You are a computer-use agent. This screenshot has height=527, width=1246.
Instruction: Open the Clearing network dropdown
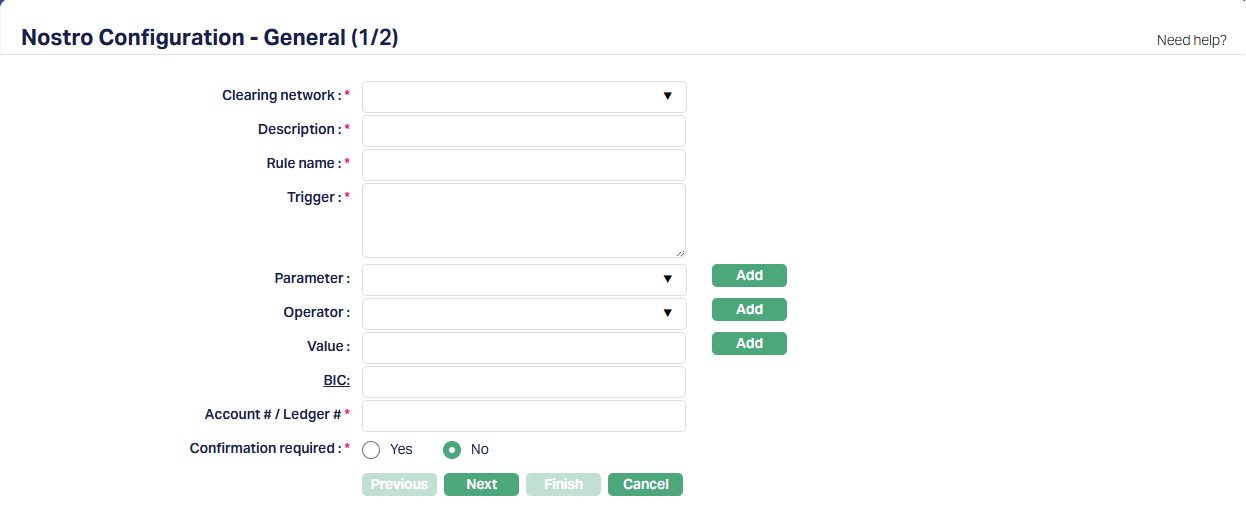pyautogui.click(x=524, y=96)
